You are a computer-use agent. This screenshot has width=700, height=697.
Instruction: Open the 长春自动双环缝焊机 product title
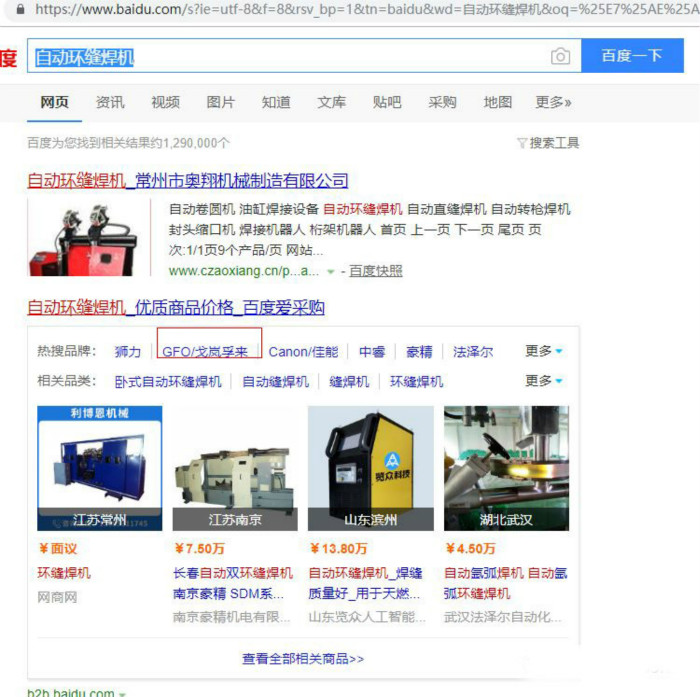(233, 583)
